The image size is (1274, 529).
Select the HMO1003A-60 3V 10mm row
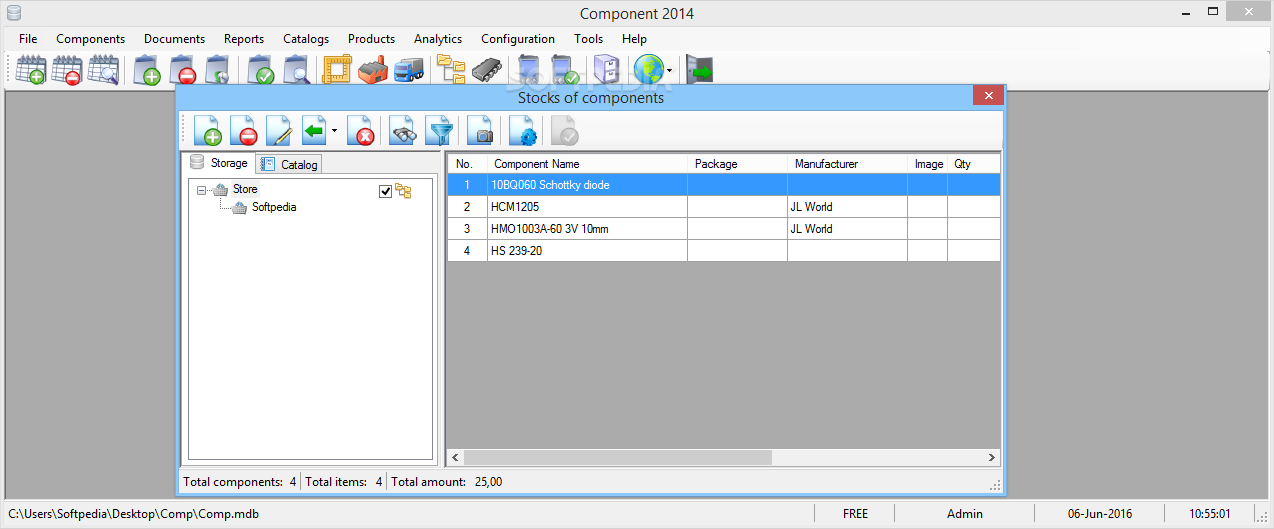[724, 229]
